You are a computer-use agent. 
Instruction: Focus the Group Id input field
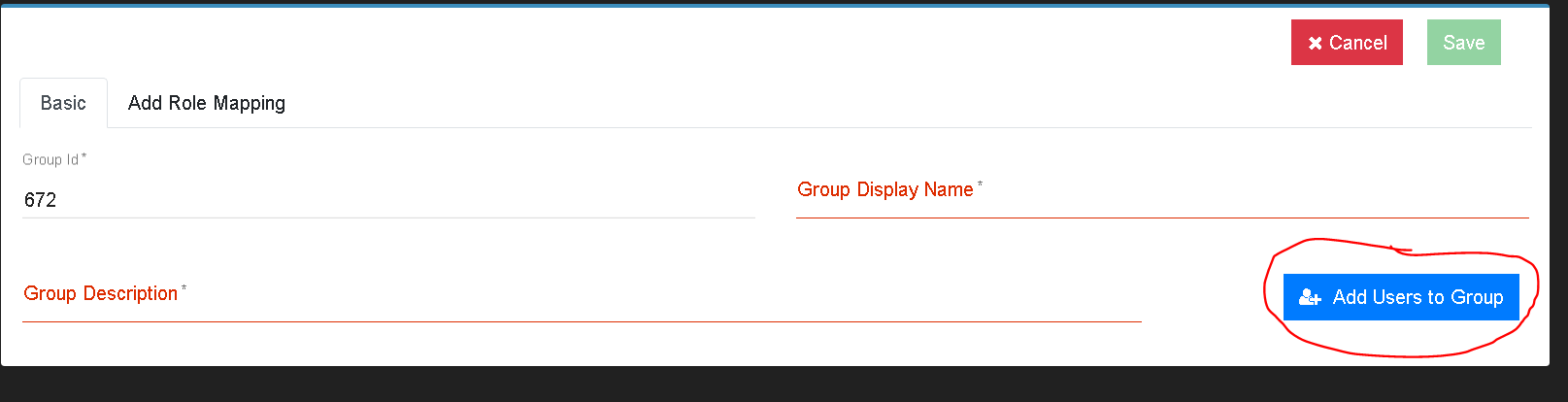tap(388, 200)
